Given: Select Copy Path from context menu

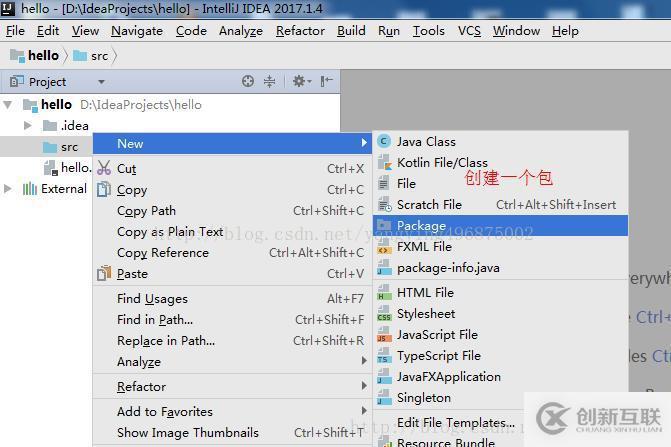Looking at the screenshot, I should 232,210.
